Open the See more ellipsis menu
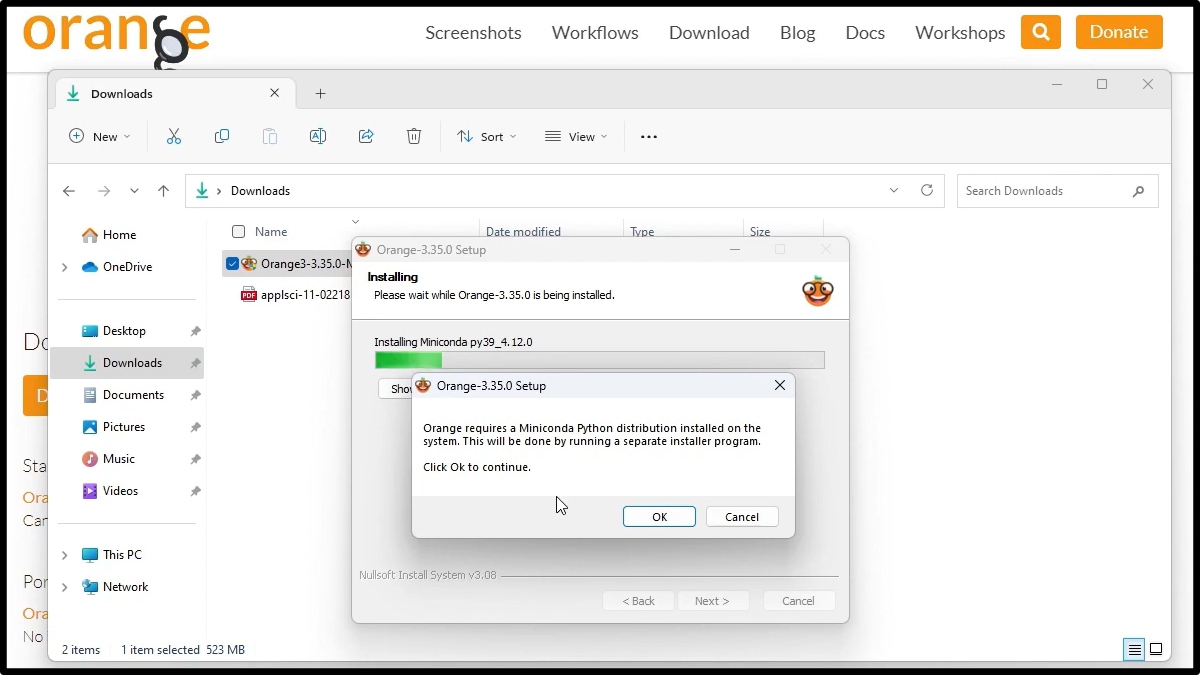Viewport: 1200px width, 675px height. (649, 137)
